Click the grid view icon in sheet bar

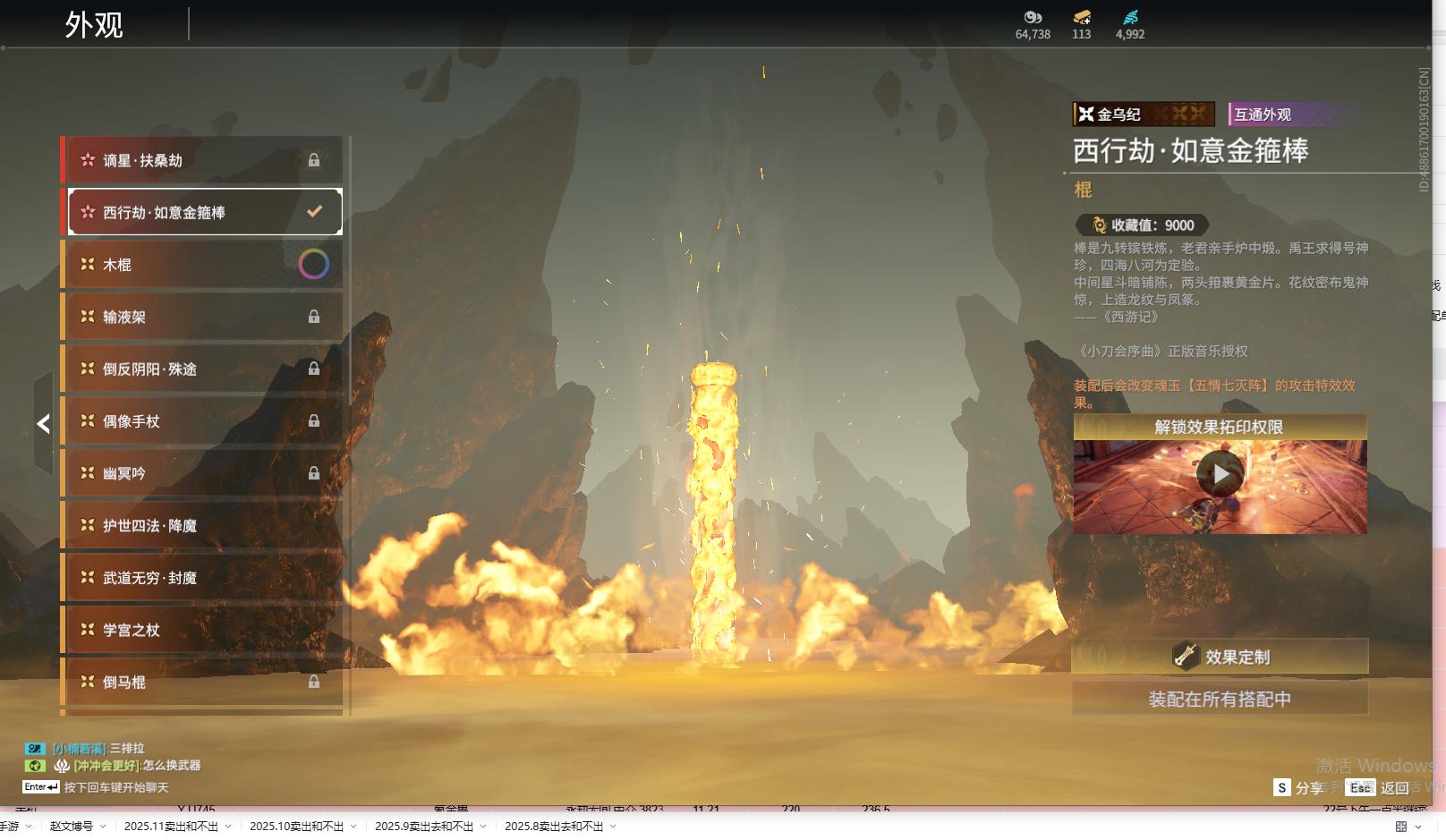coord(1401,827)
